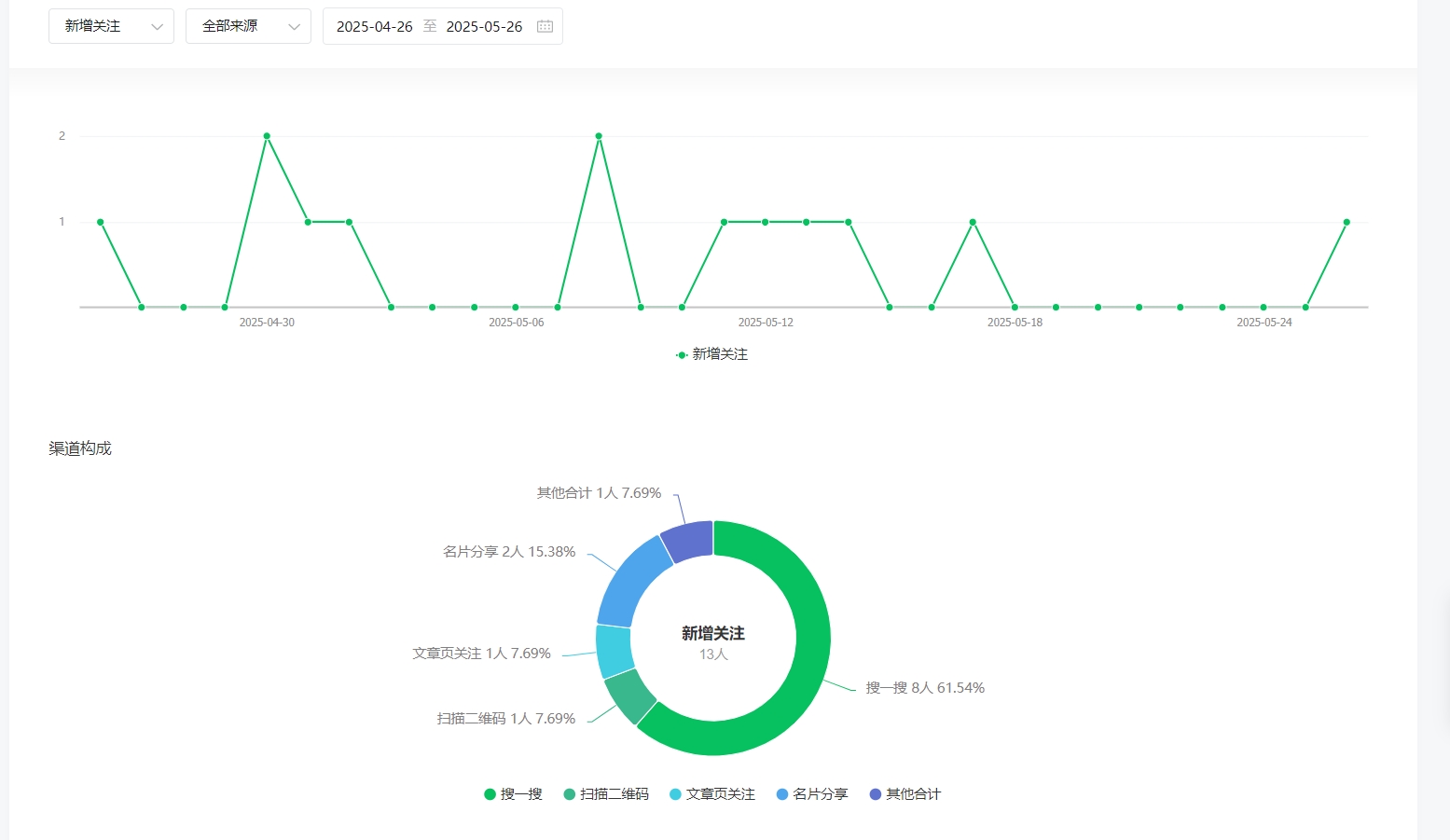Click the cyan 文章页关注 donut segment
The image size is (1450, 840).
(x=614, y=651)
